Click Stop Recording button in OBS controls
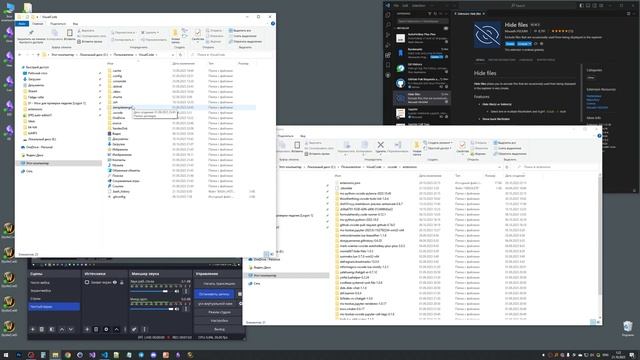Viewport: 640px width, 360px height. [x=214, y=294]
